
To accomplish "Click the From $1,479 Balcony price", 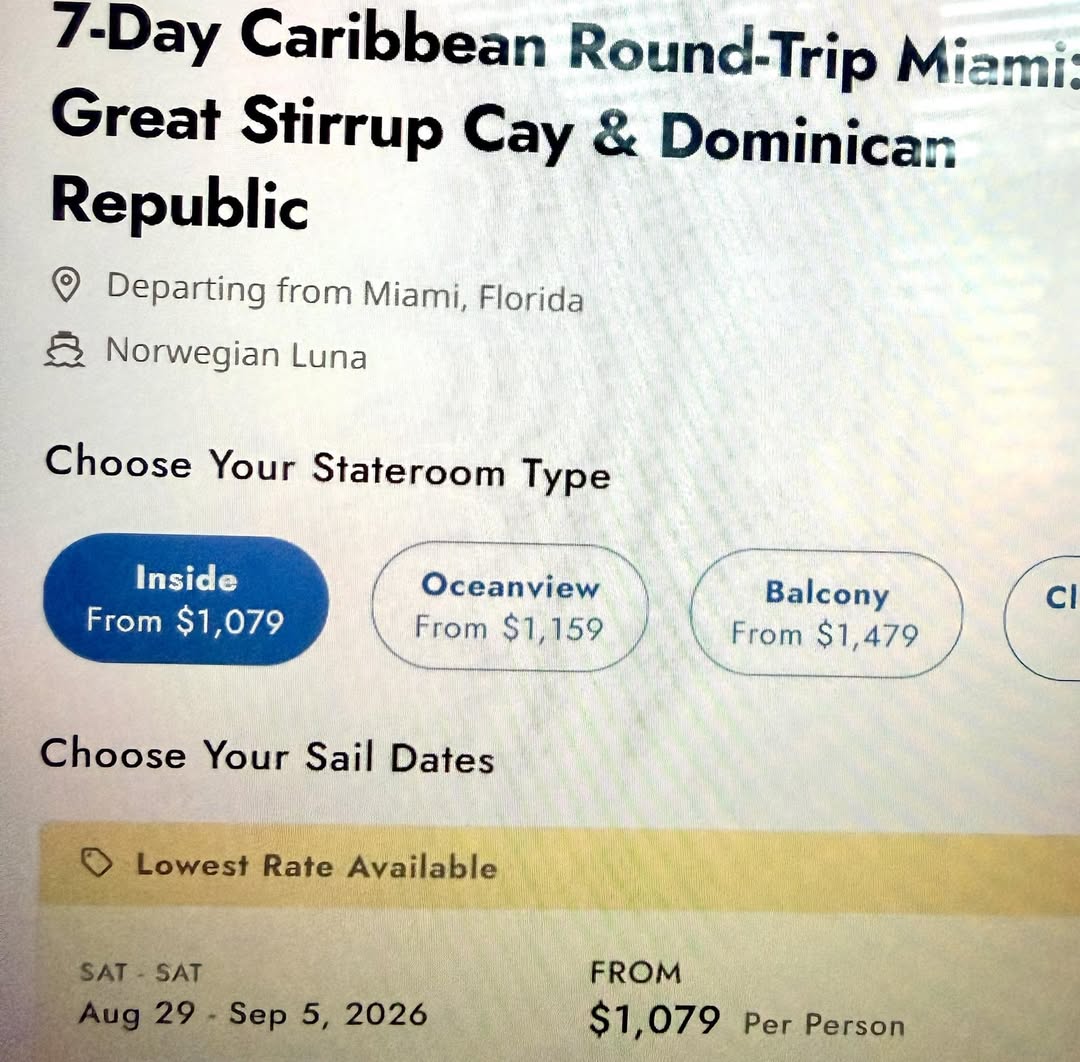I will pyautogui.click(x=825, y=634).
